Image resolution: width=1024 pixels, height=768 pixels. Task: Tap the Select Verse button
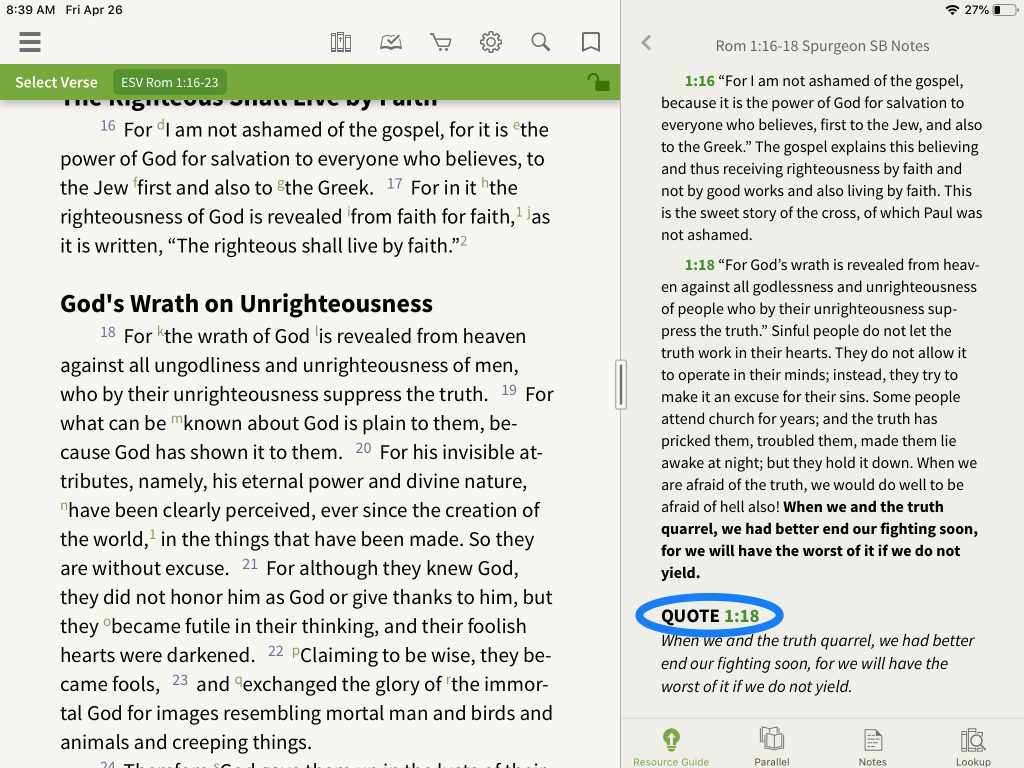click(56, 82)
